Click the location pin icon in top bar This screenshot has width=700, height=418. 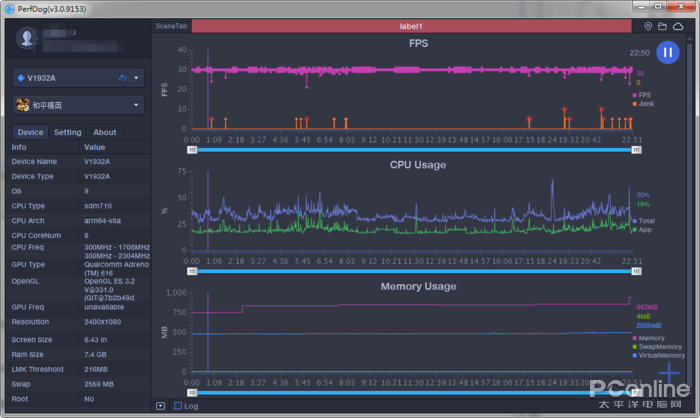pos(648,26)
